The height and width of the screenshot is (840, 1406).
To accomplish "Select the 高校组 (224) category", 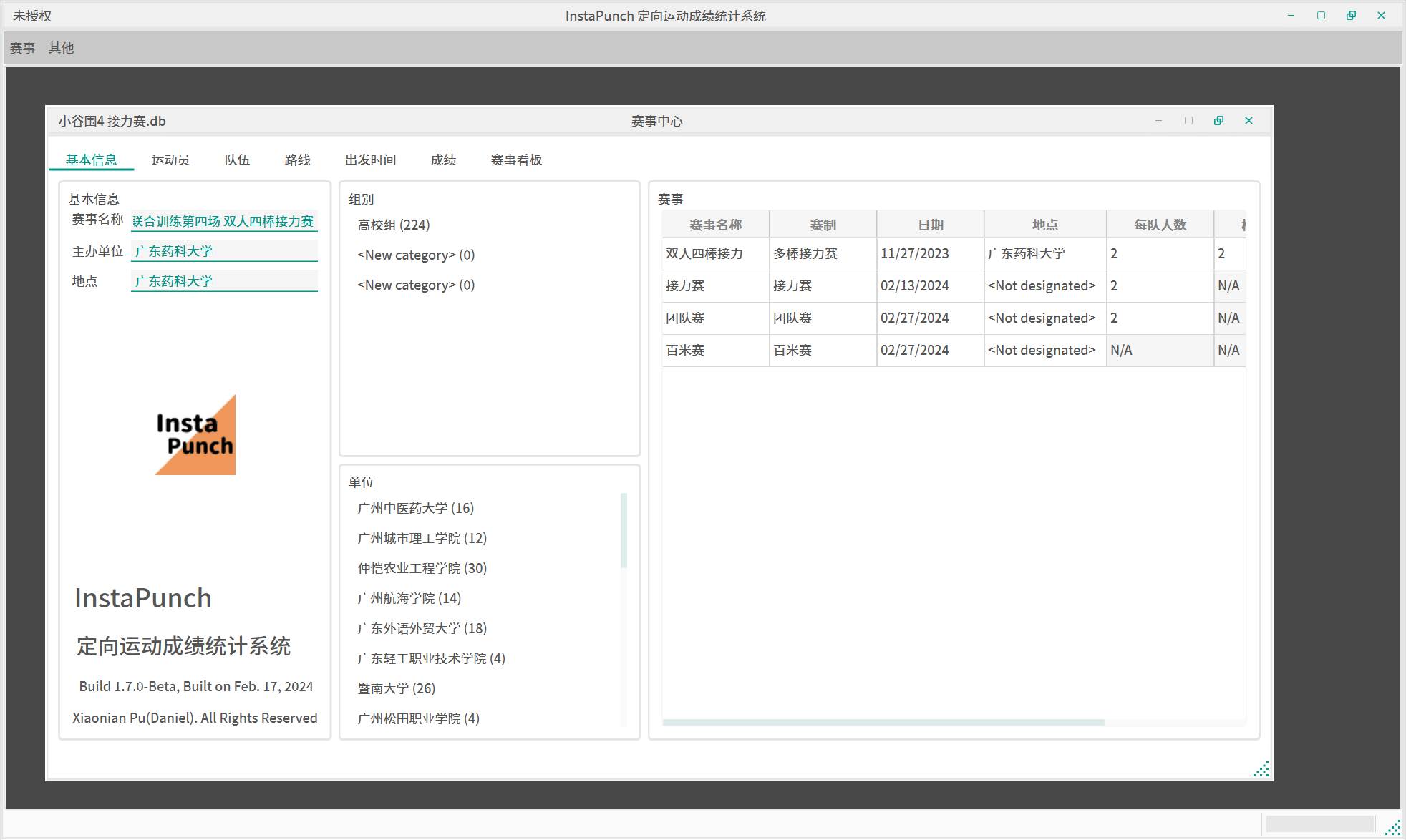I will coord(394,225).
